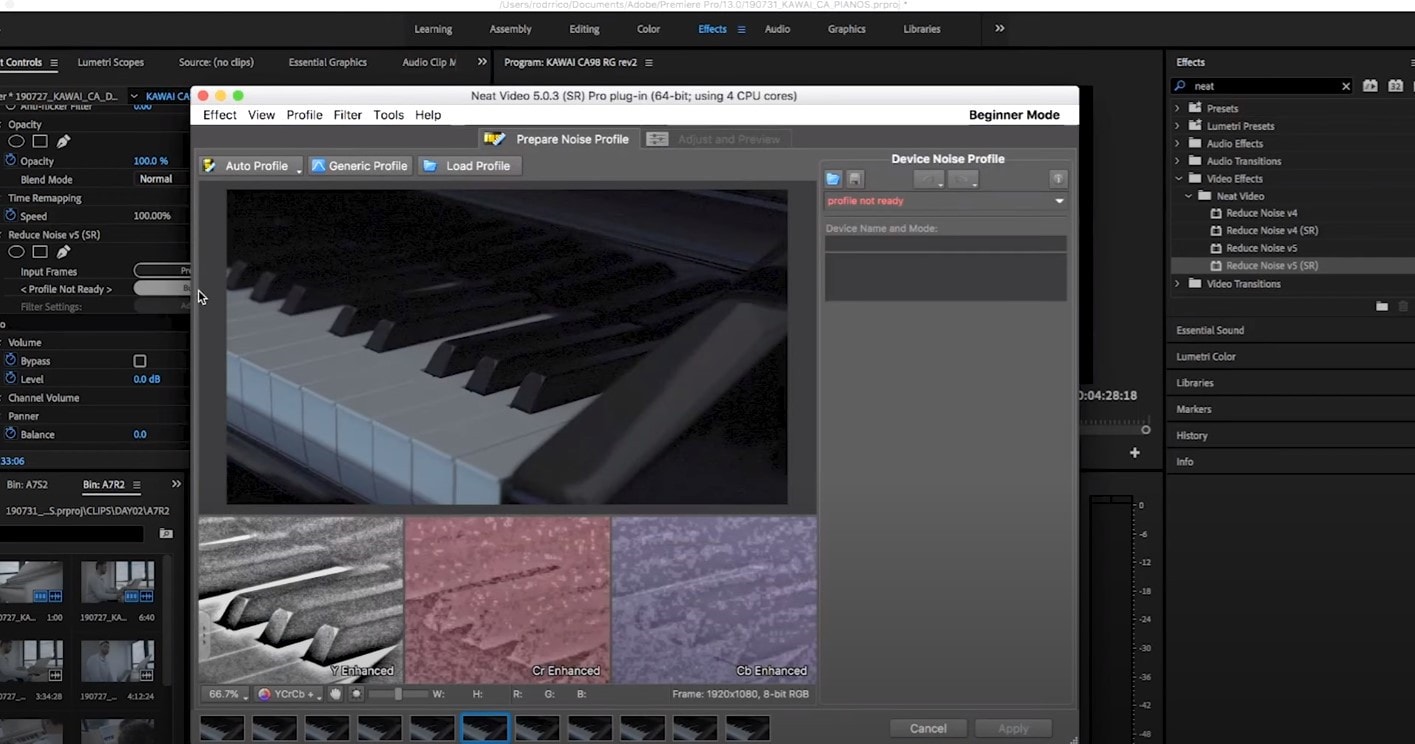Enable the Bypass checkbox under Volume
The height and width of the screenshot is (744, 1415).
140,361
